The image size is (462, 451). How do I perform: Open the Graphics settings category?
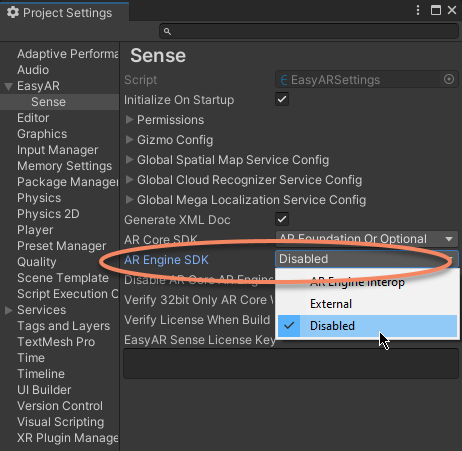click(42, 134)
